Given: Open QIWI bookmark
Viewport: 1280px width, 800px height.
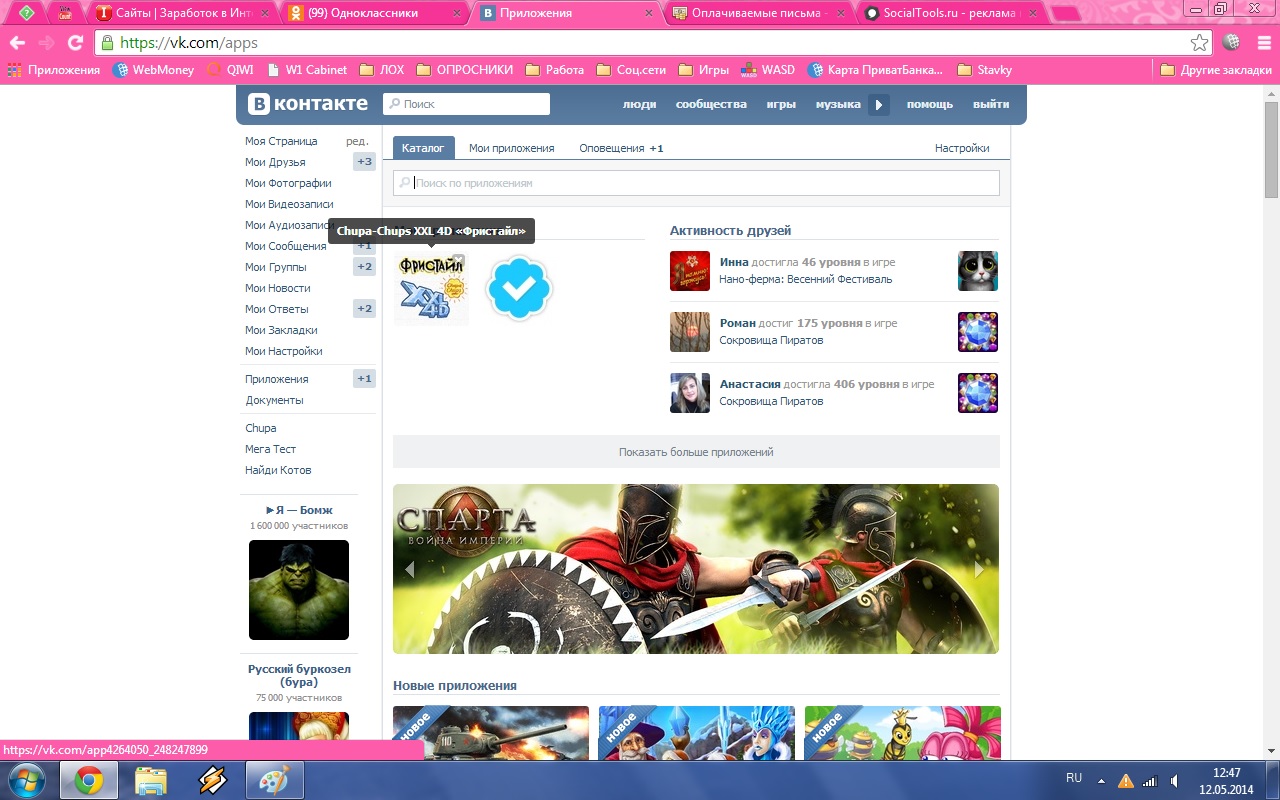Looking at the screenshot, I should pyautogui.click(x=230, y=70).
